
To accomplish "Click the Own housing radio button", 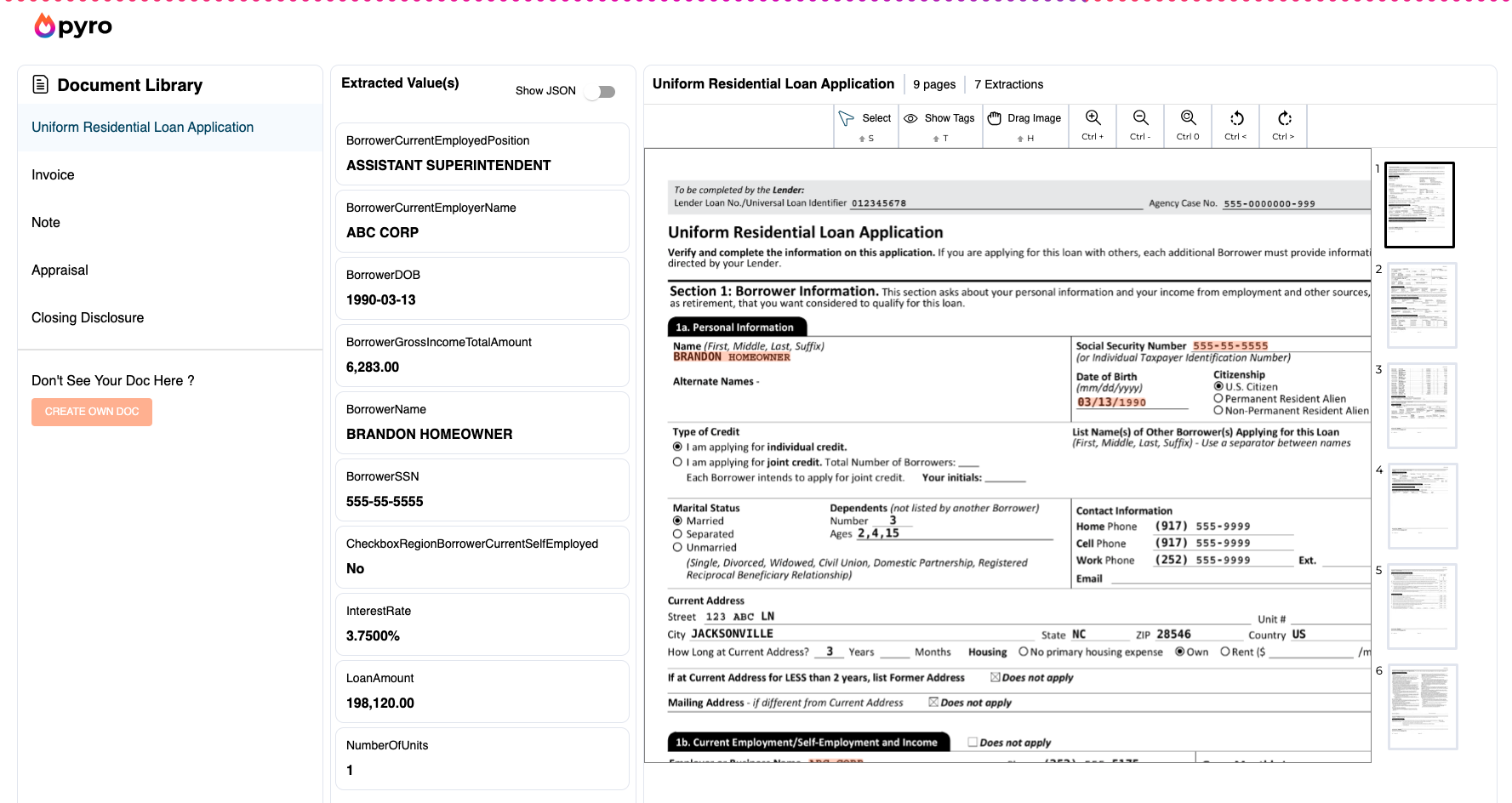I will pos(1180,652).
